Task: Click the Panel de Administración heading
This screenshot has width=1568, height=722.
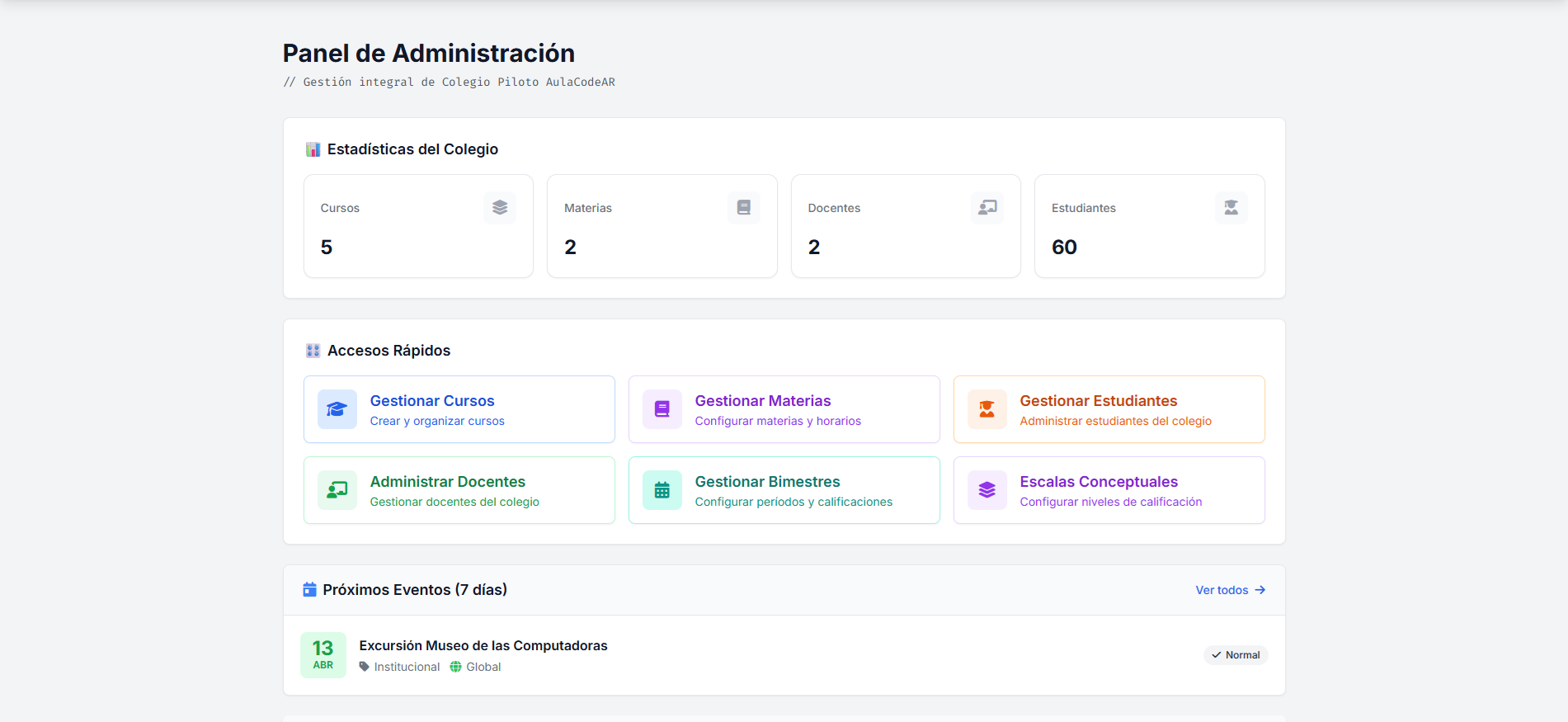Action: pyautogui.click(x=429, y=53)
